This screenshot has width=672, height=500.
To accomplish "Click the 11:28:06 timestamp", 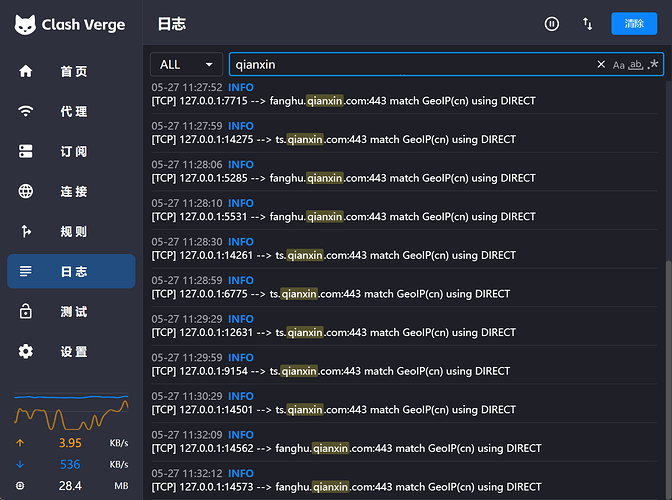I will [x=187, y=165].
